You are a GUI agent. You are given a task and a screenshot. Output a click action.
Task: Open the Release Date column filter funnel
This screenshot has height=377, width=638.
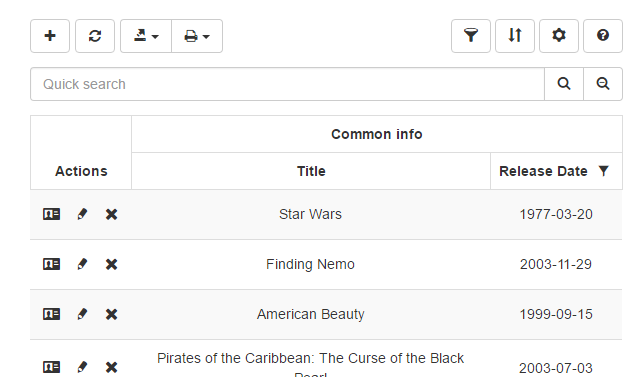[603, 171]
